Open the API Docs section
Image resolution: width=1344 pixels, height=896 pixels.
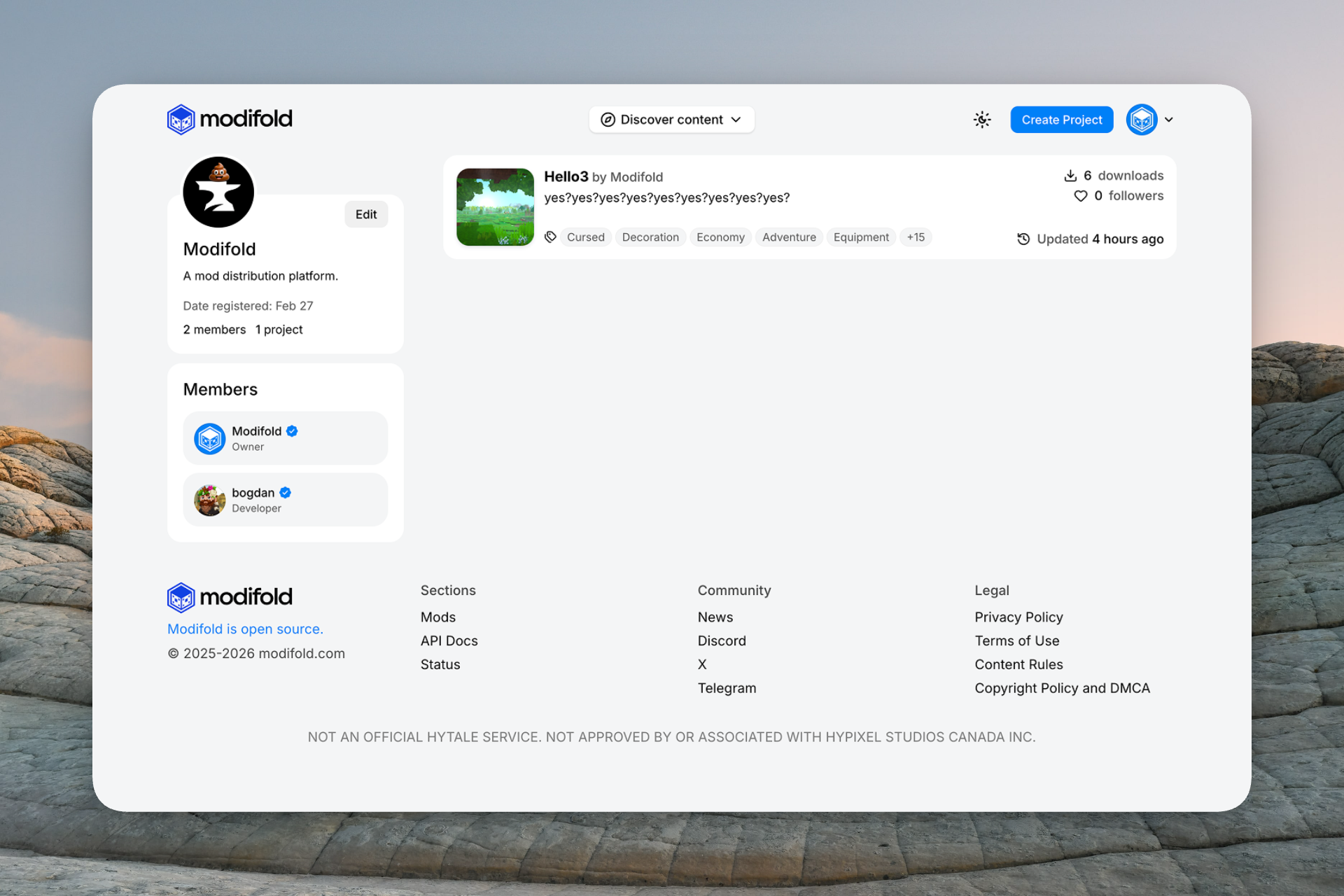click(x=449, y=640)
